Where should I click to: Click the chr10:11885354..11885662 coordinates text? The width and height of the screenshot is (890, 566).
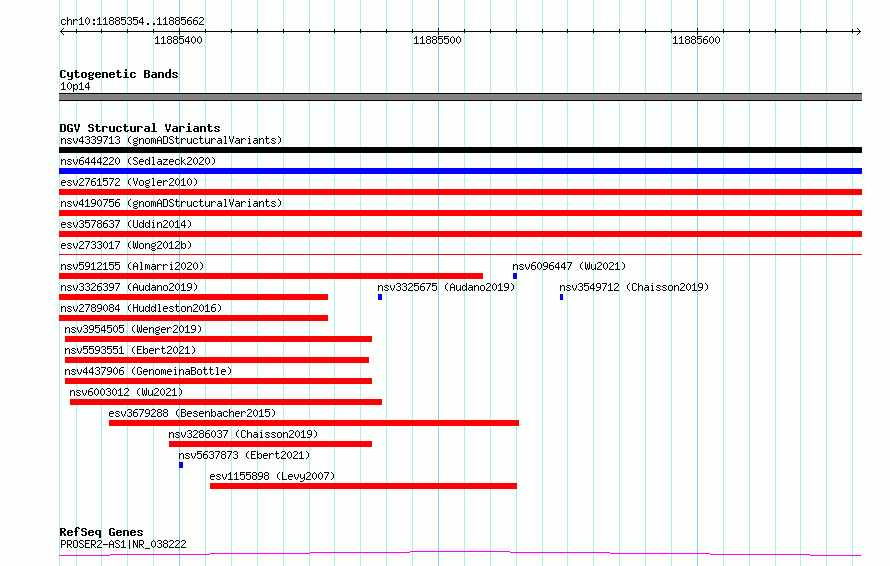(132, 22)
